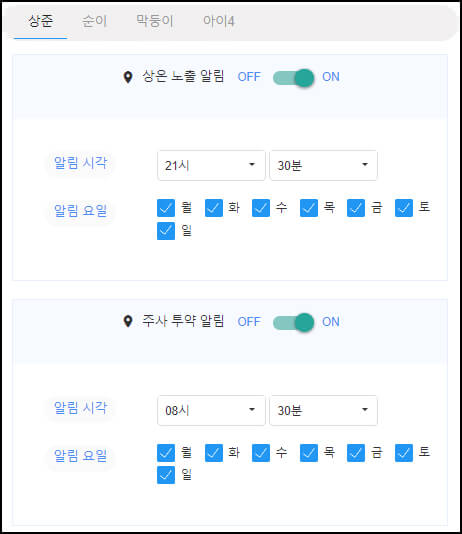
Task: Switch to the 순이 tab
Action: point(95,21)
